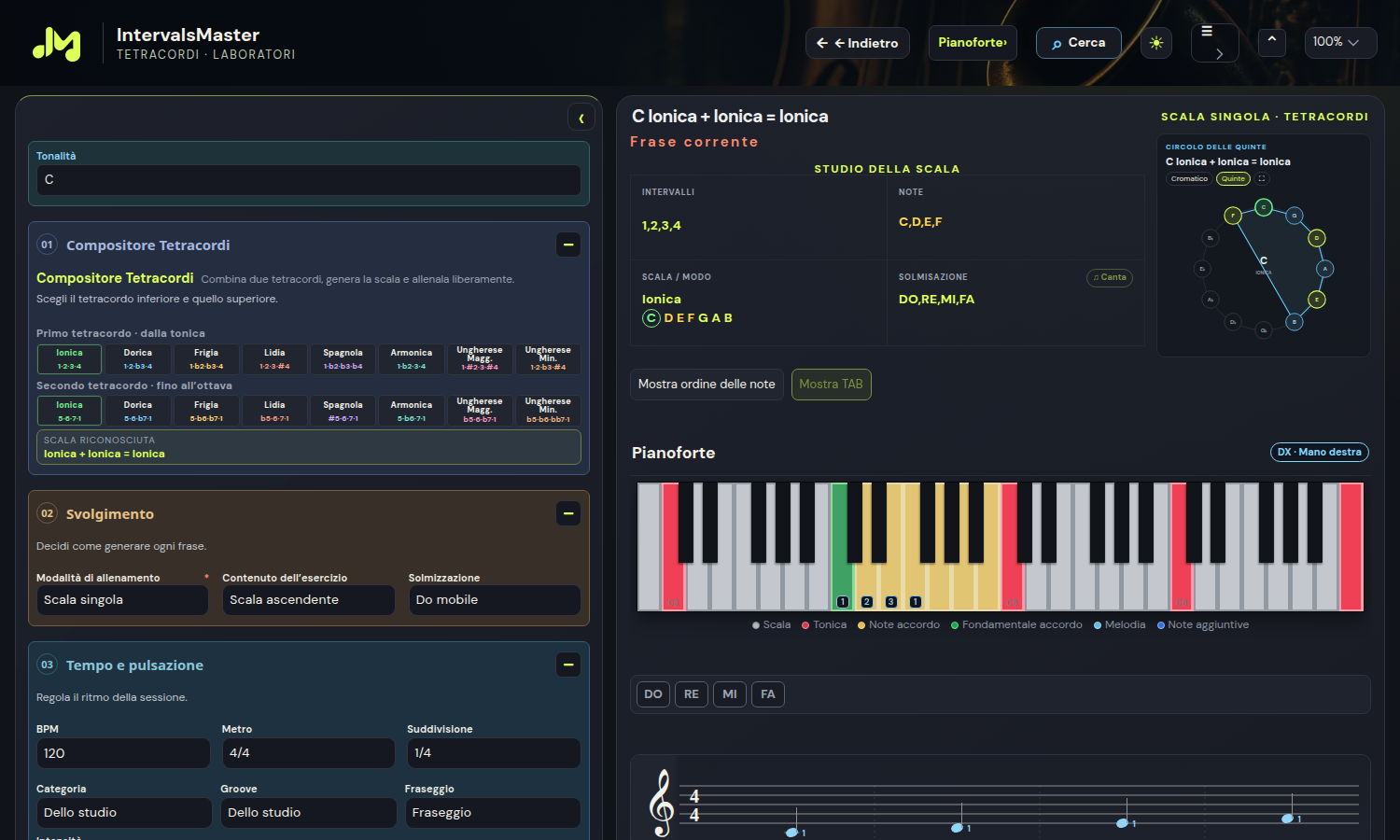Viewport: 1400px width, 840px height.
Task: Select Dorica 5-6-b7-1 second tetrachord
Action: 138,412
